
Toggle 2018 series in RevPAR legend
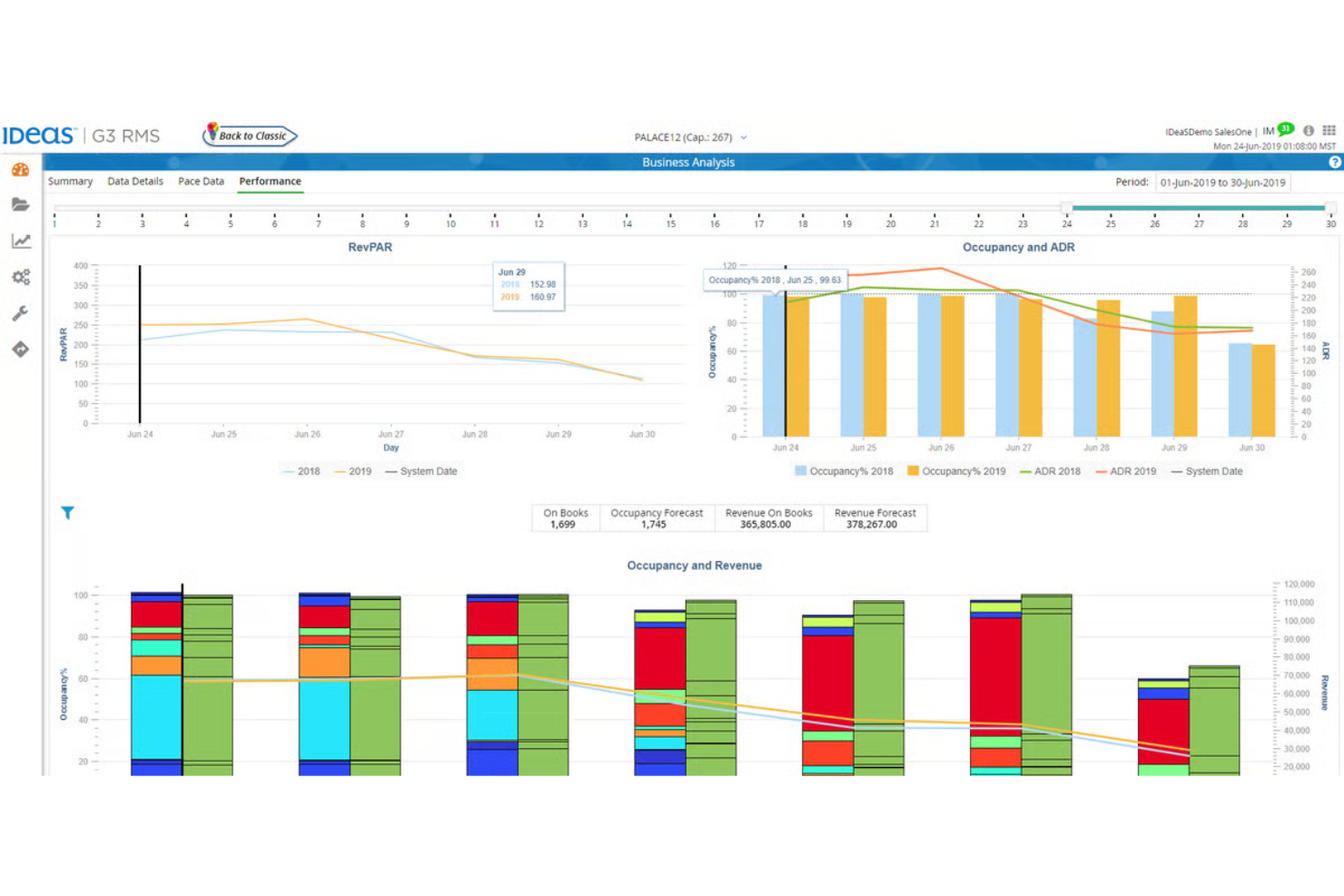[x=301, y=472]
